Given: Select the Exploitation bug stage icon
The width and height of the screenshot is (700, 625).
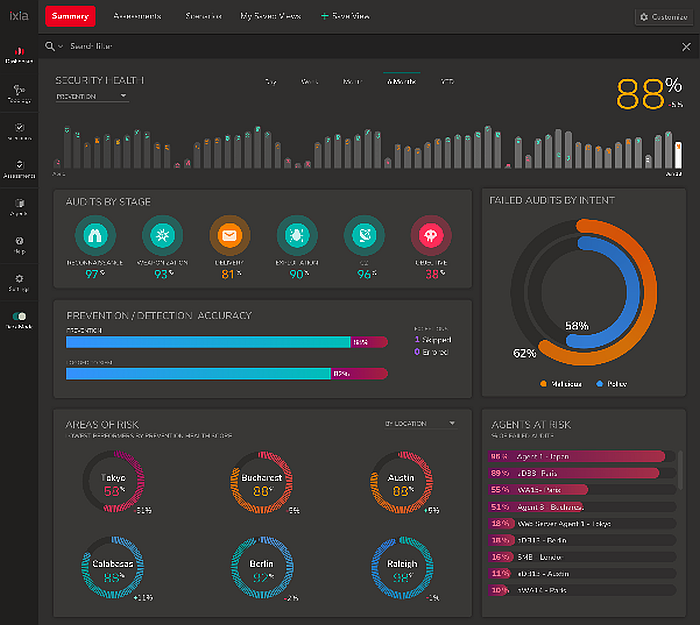Looking at the screenshot, I should pos(296,236).
